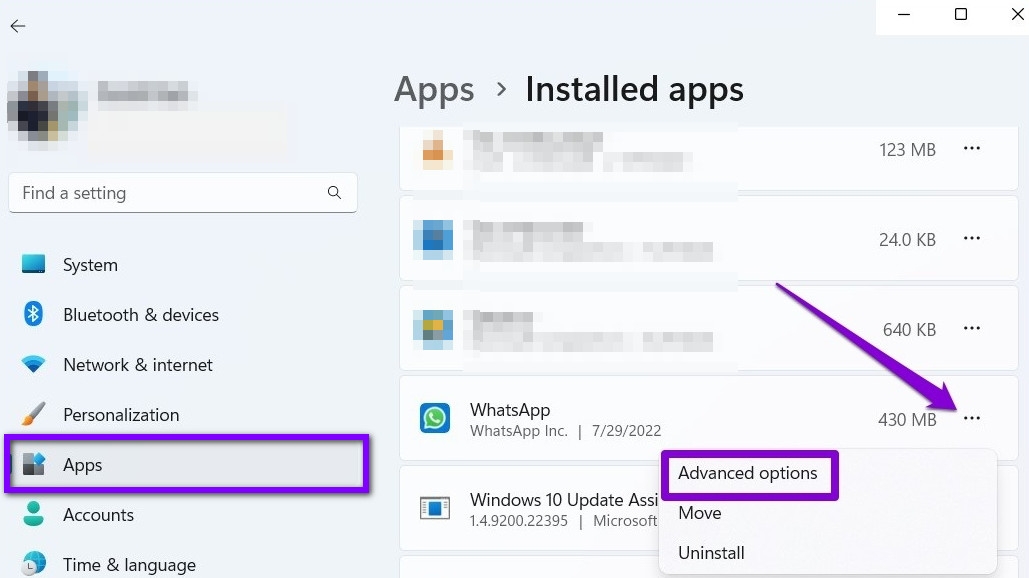Click the back arrow at top left
The height and width of the screenshot is (578, 1029).
(17, 26)
